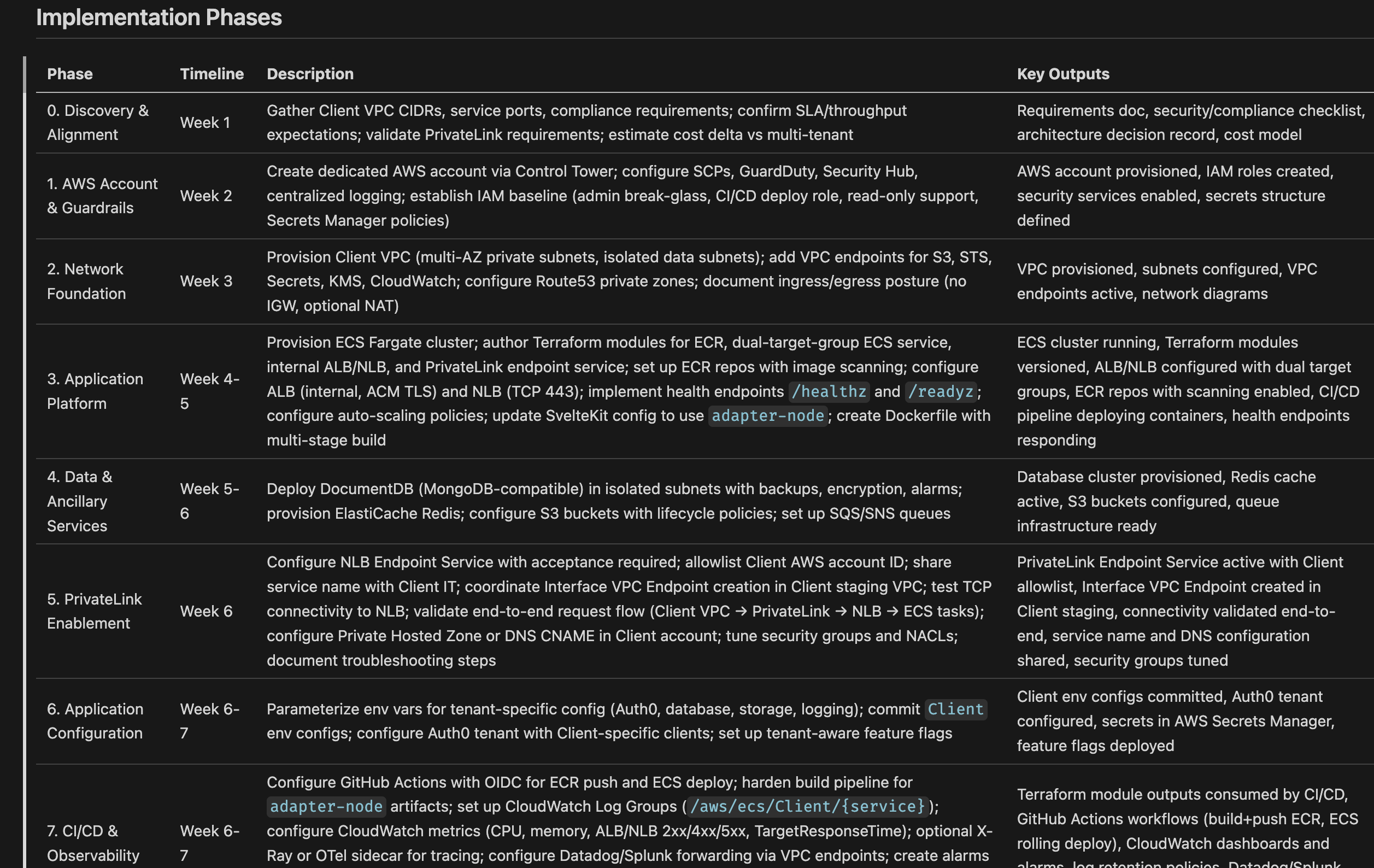
Task: Click the Client inline code tag
Action: click(955, 709)
